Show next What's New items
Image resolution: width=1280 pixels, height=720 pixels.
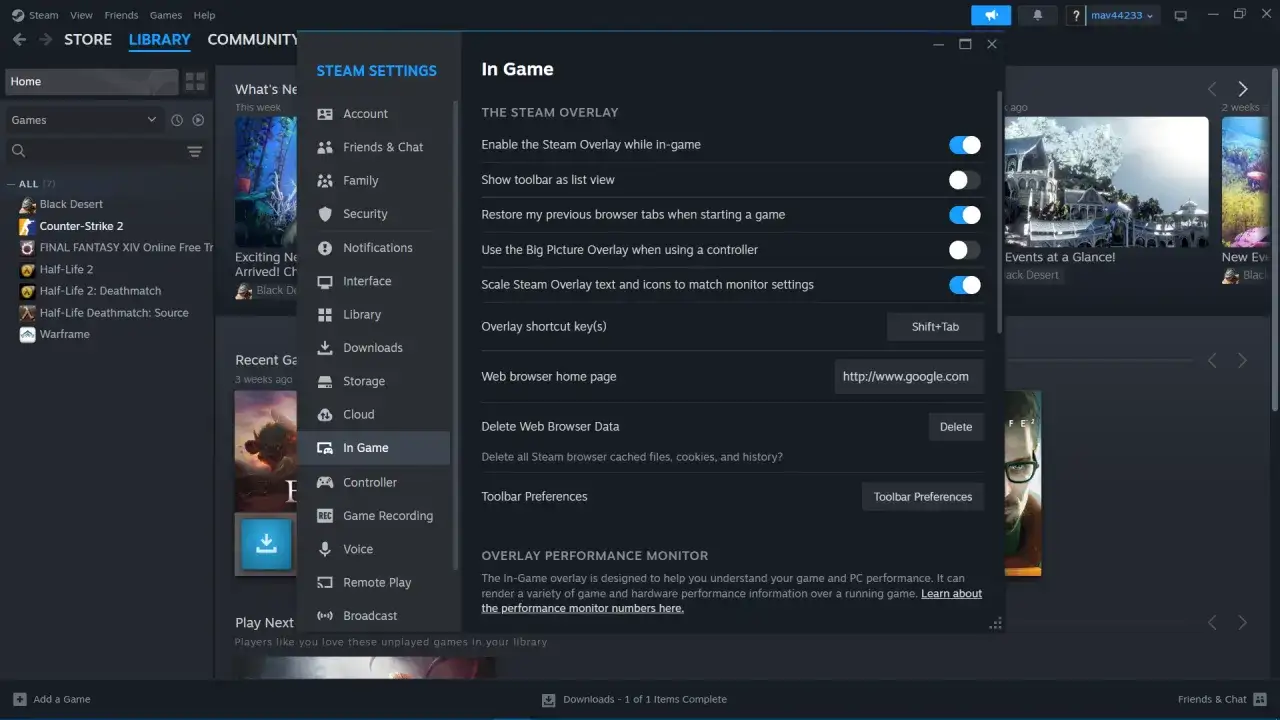point(1243,89)
